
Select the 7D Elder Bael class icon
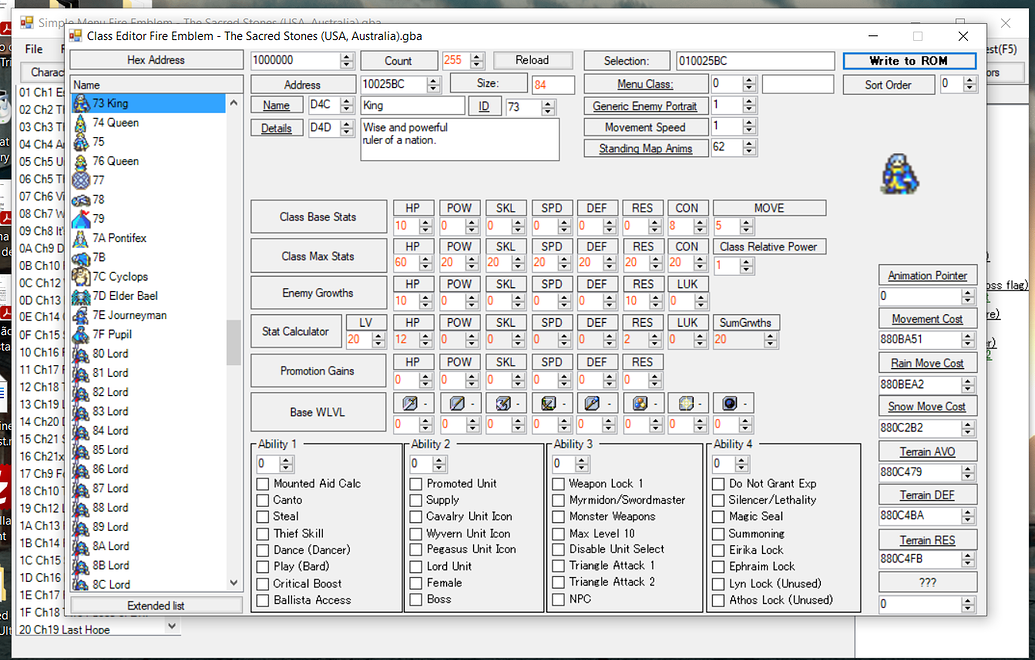pos(80,296)
